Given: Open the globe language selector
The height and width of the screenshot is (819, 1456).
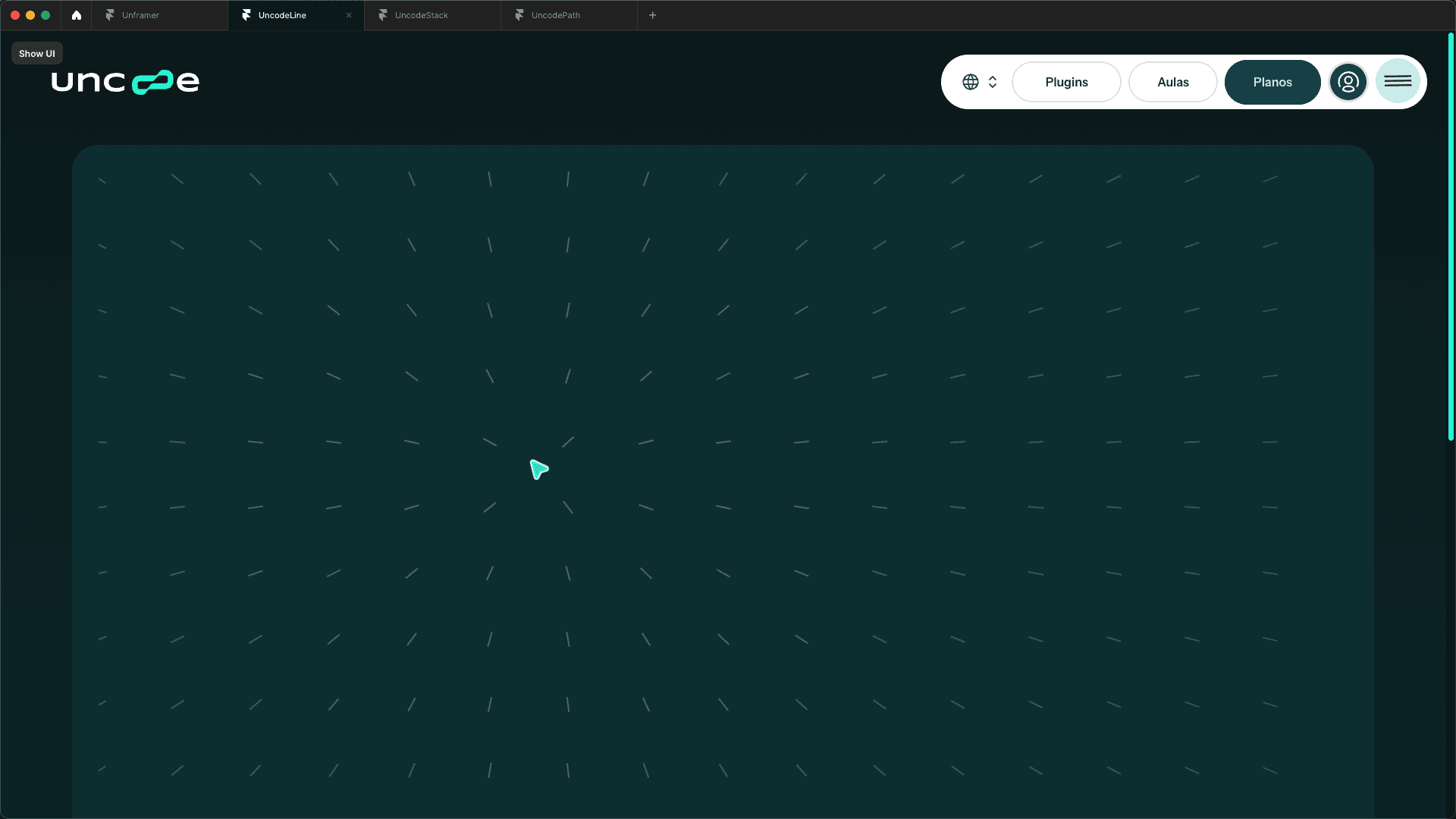Looking at the screenshot, I should [x=971, y=82].
